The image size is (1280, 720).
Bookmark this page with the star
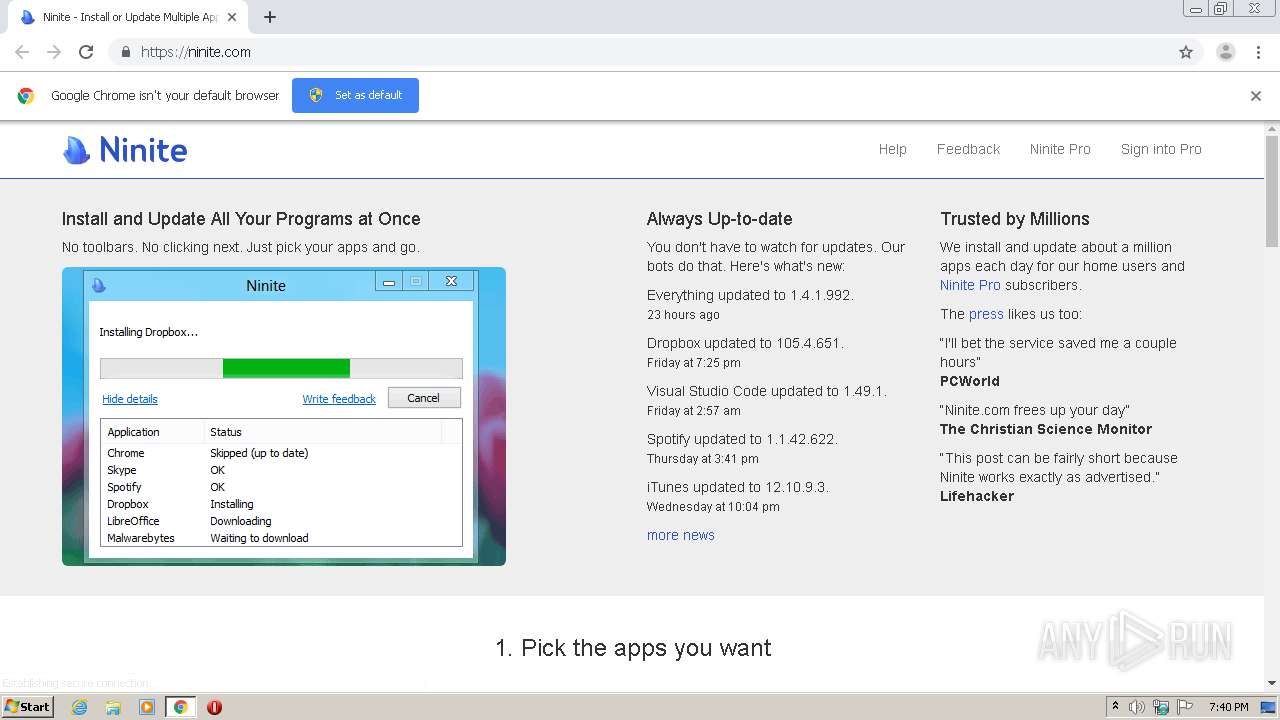pyautogui.click(x=1186, y=52)
